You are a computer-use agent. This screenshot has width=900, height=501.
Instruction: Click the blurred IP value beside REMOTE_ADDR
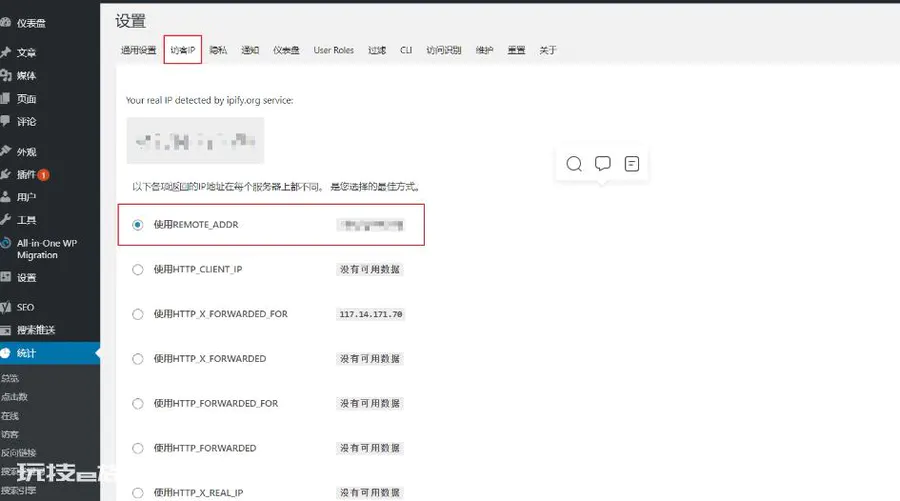[371, 225]
